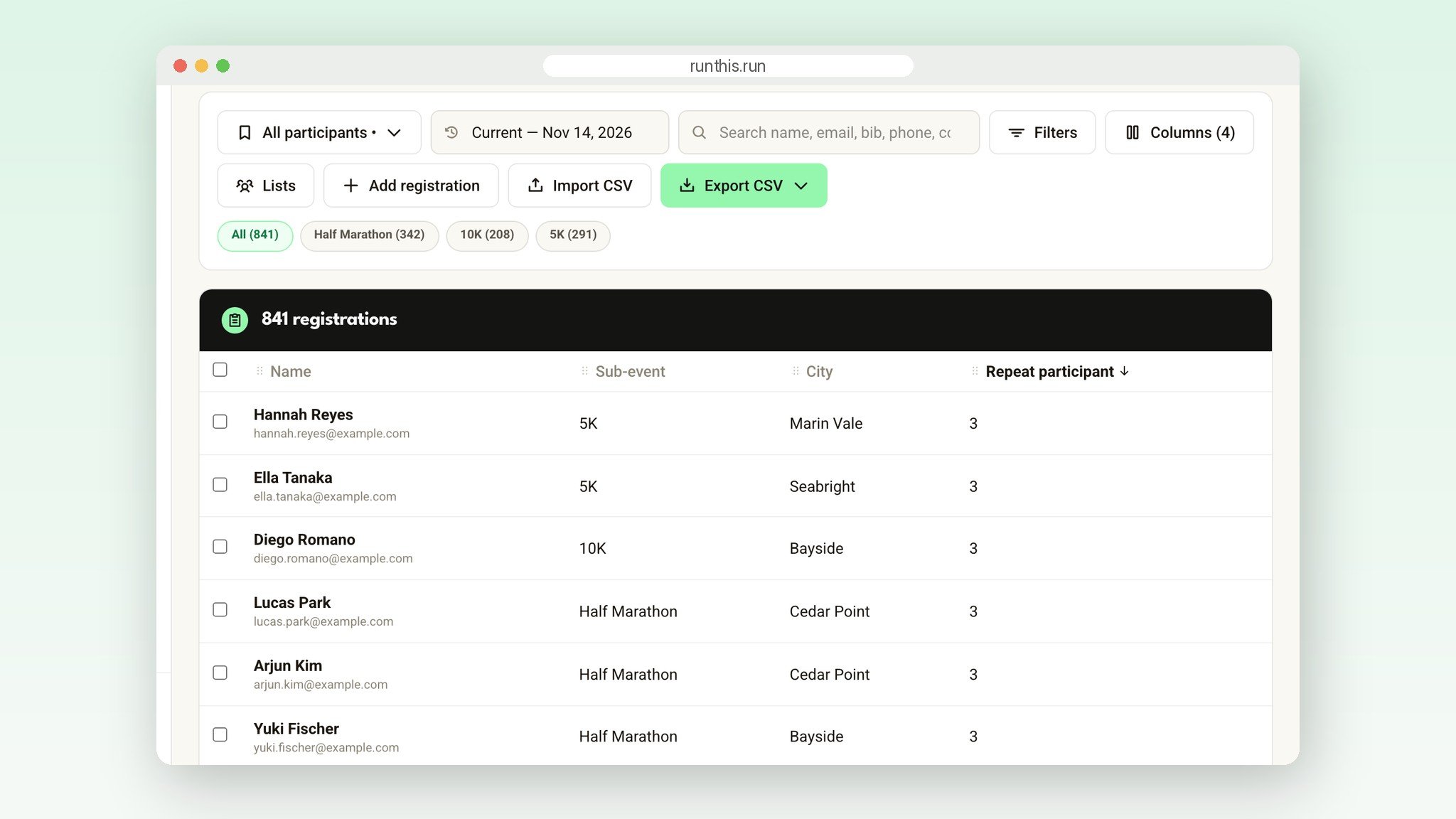Click the Import CSV button

(x=579, y=186)
